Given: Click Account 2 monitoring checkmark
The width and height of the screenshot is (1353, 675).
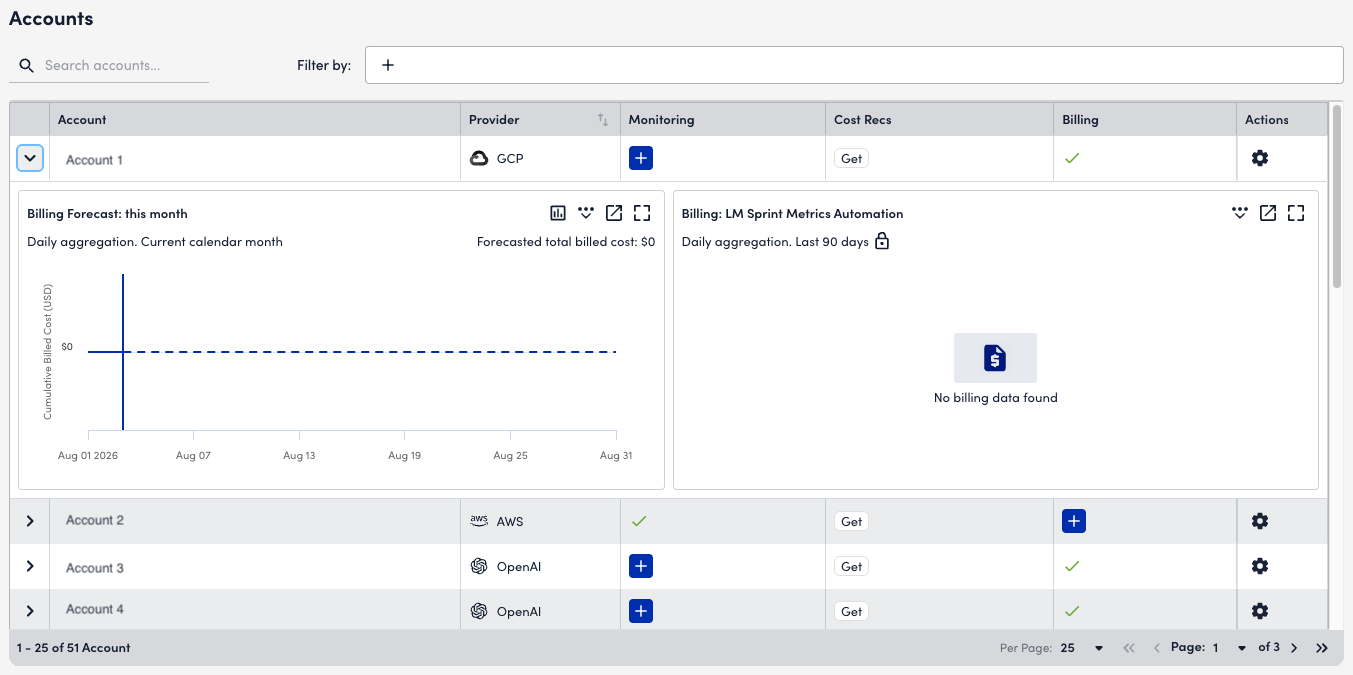Looking at the screenshot, I should [x=639, y=521].
